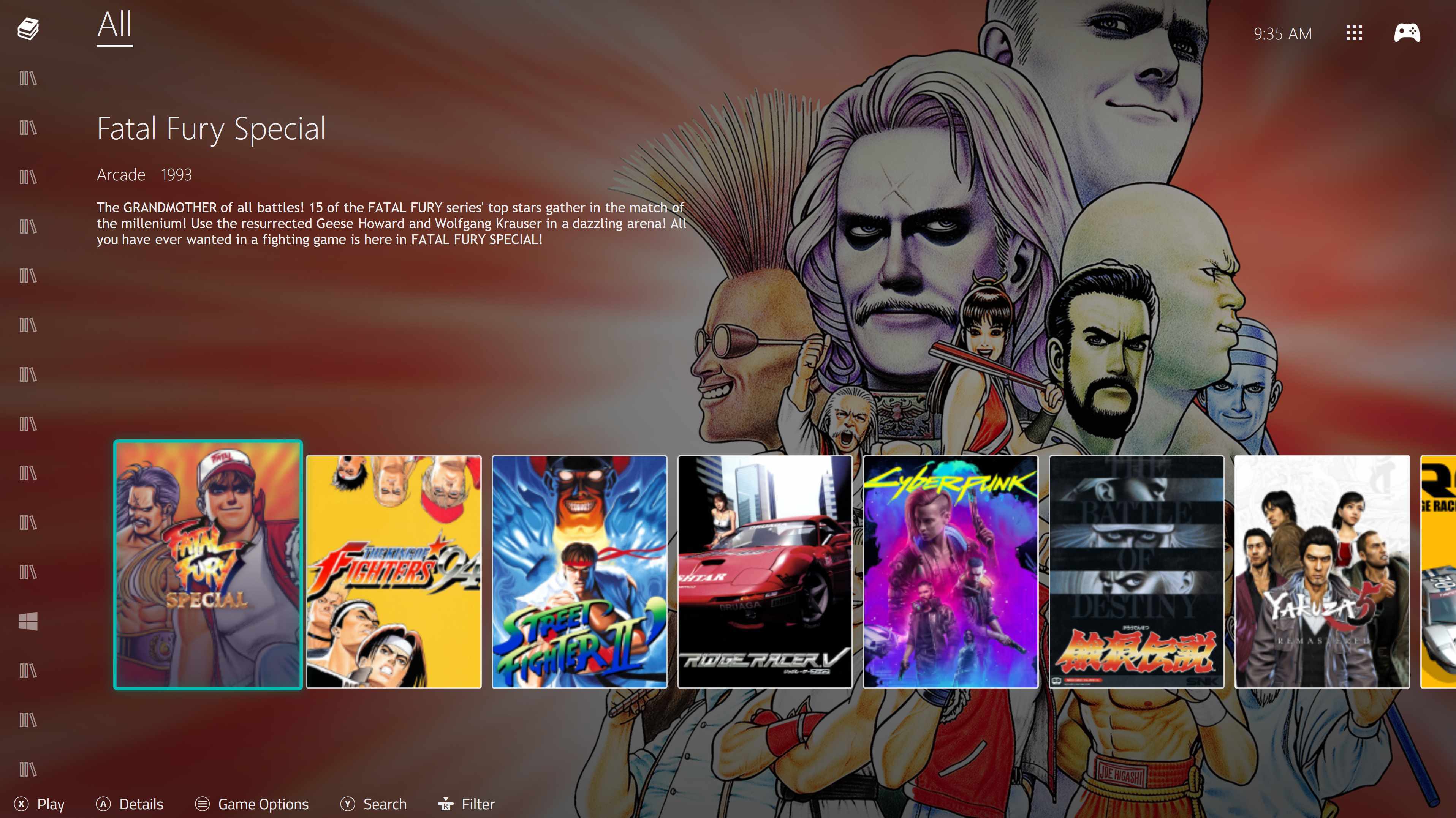Select the Yakuza 5 Remastered cover
Screen dimensions: 1456x818
click(1322, 572)
